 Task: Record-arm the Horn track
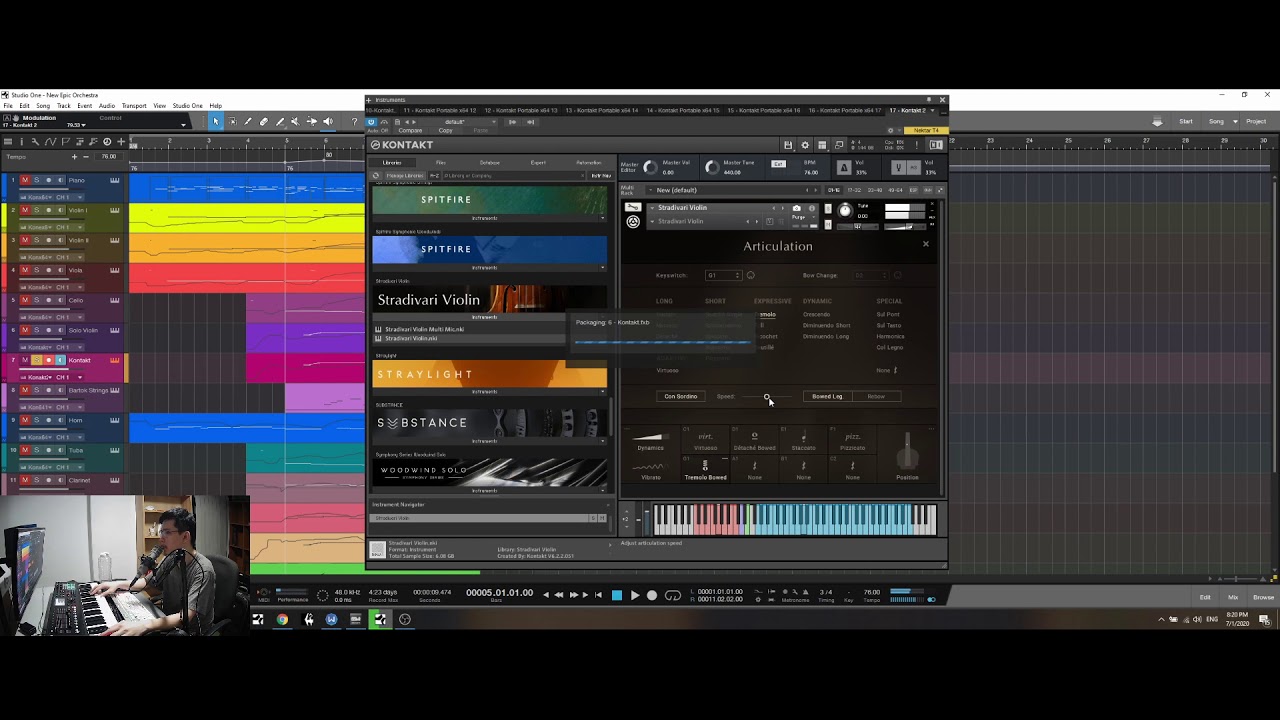click(48, 420)
